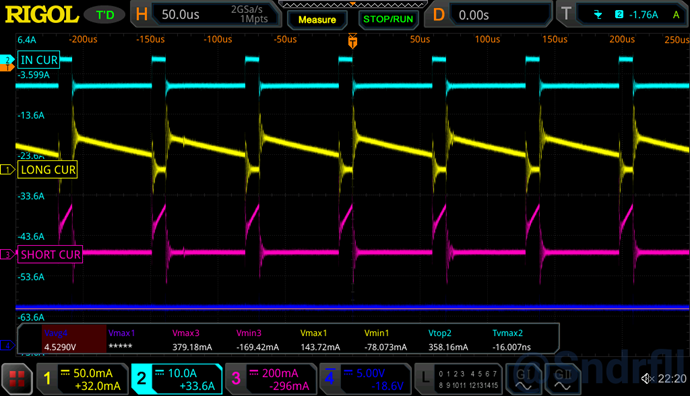Toggle channel 1 50.0mA on or off
690x396 pixels.
pyautogui.click(x=83, y=379)
